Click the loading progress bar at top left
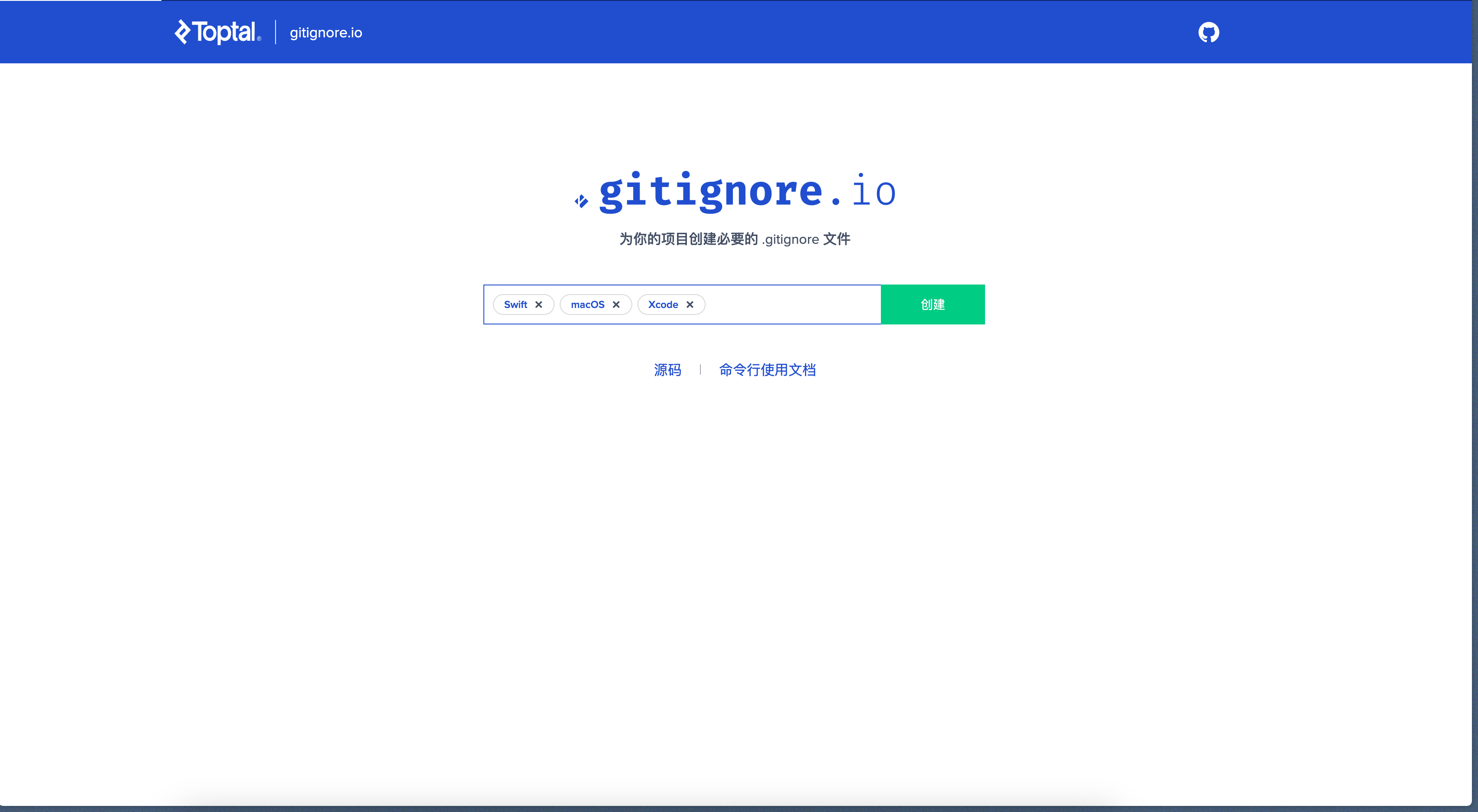 (80, 0)
